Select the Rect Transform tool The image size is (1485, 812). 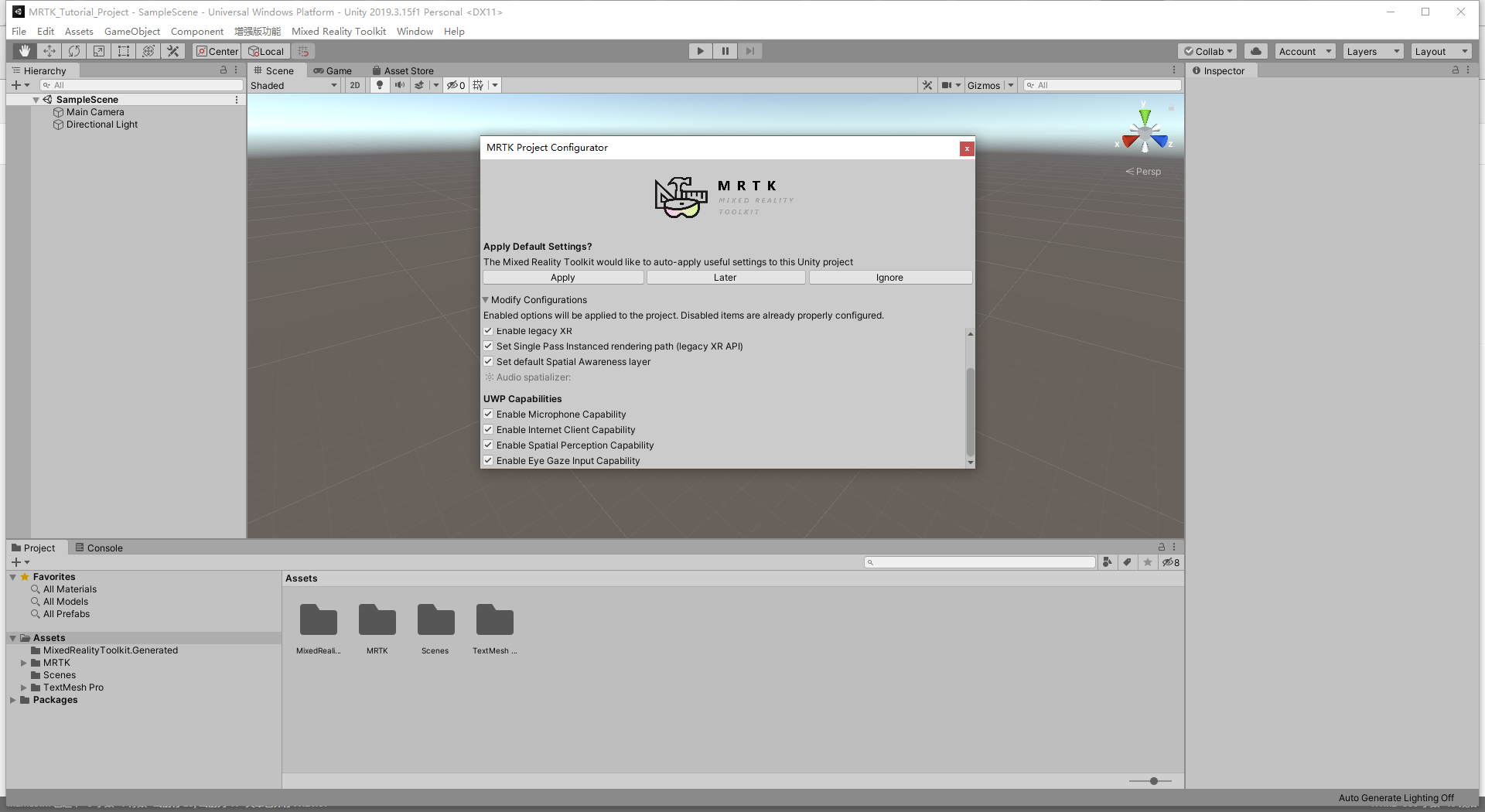[124, 51]
